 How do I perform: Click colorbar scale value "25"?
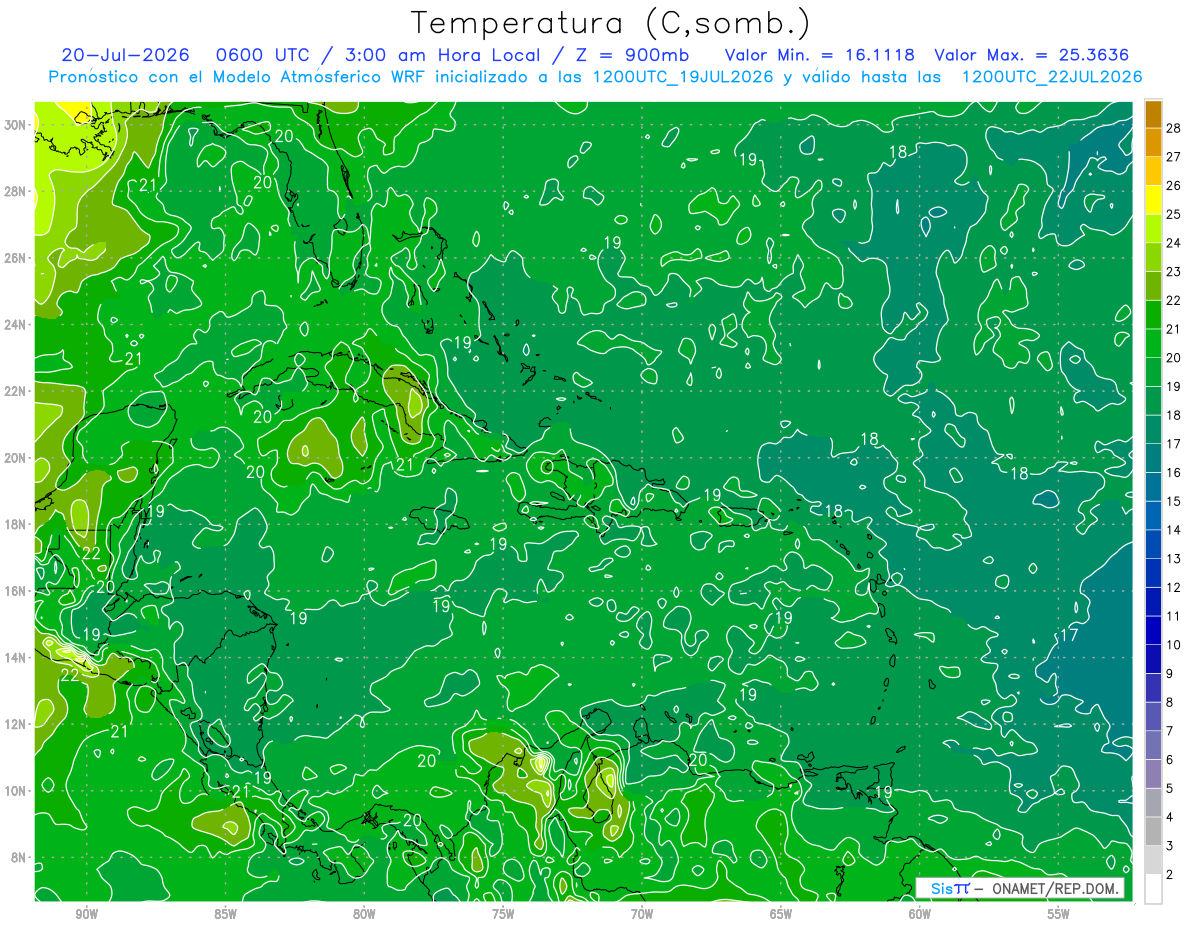(x=1175, y=214)
